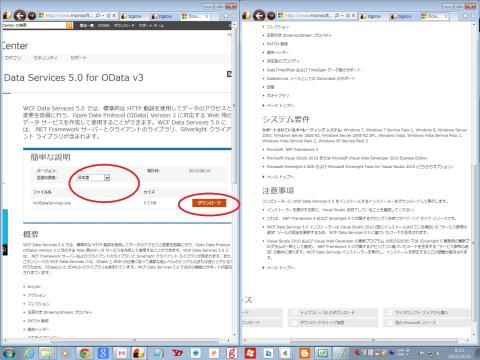Click the WcfDataServices.exe file name
Screen dimensions: 480x360
pyautogui.click(x=52, y=203)
